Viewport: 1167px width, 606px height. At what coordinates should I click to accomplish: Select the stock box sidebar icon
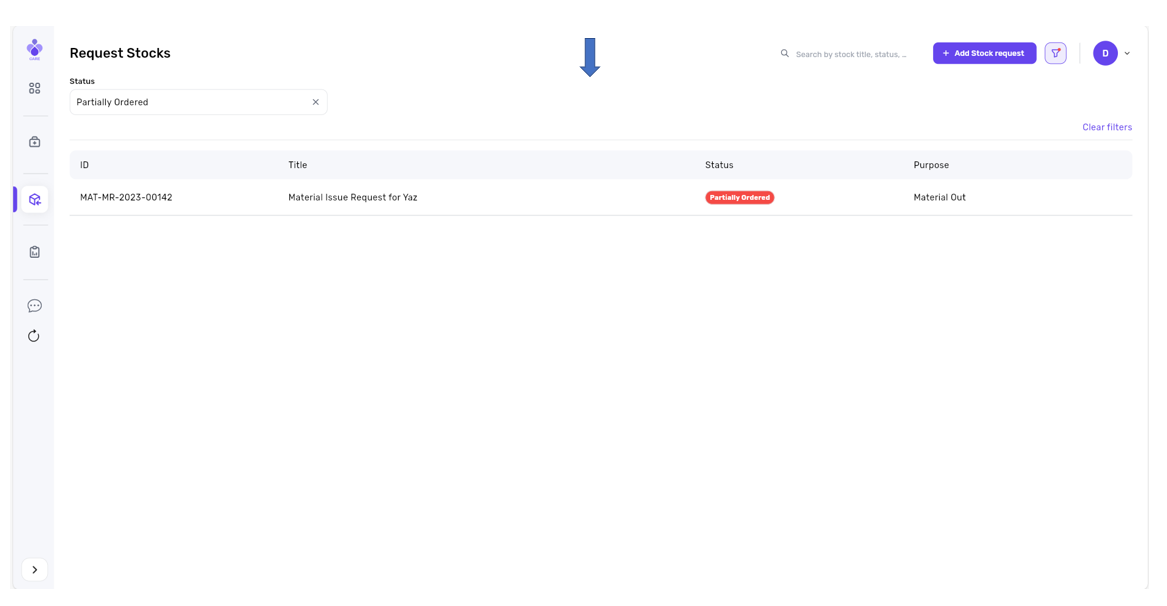click(x=35, y=199)
